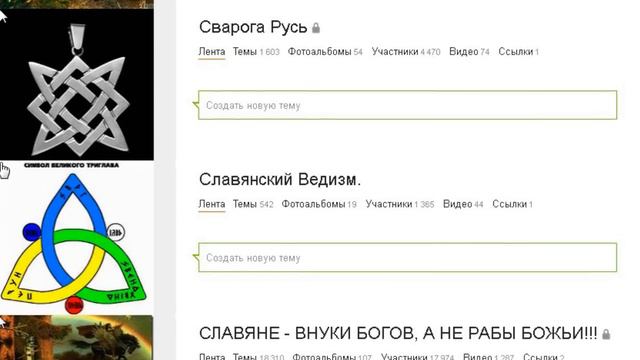Viewport: 640px width, 360px height.
Task: Open Видео 74 tab in Сварога Русь
Action: click(469, 52)
